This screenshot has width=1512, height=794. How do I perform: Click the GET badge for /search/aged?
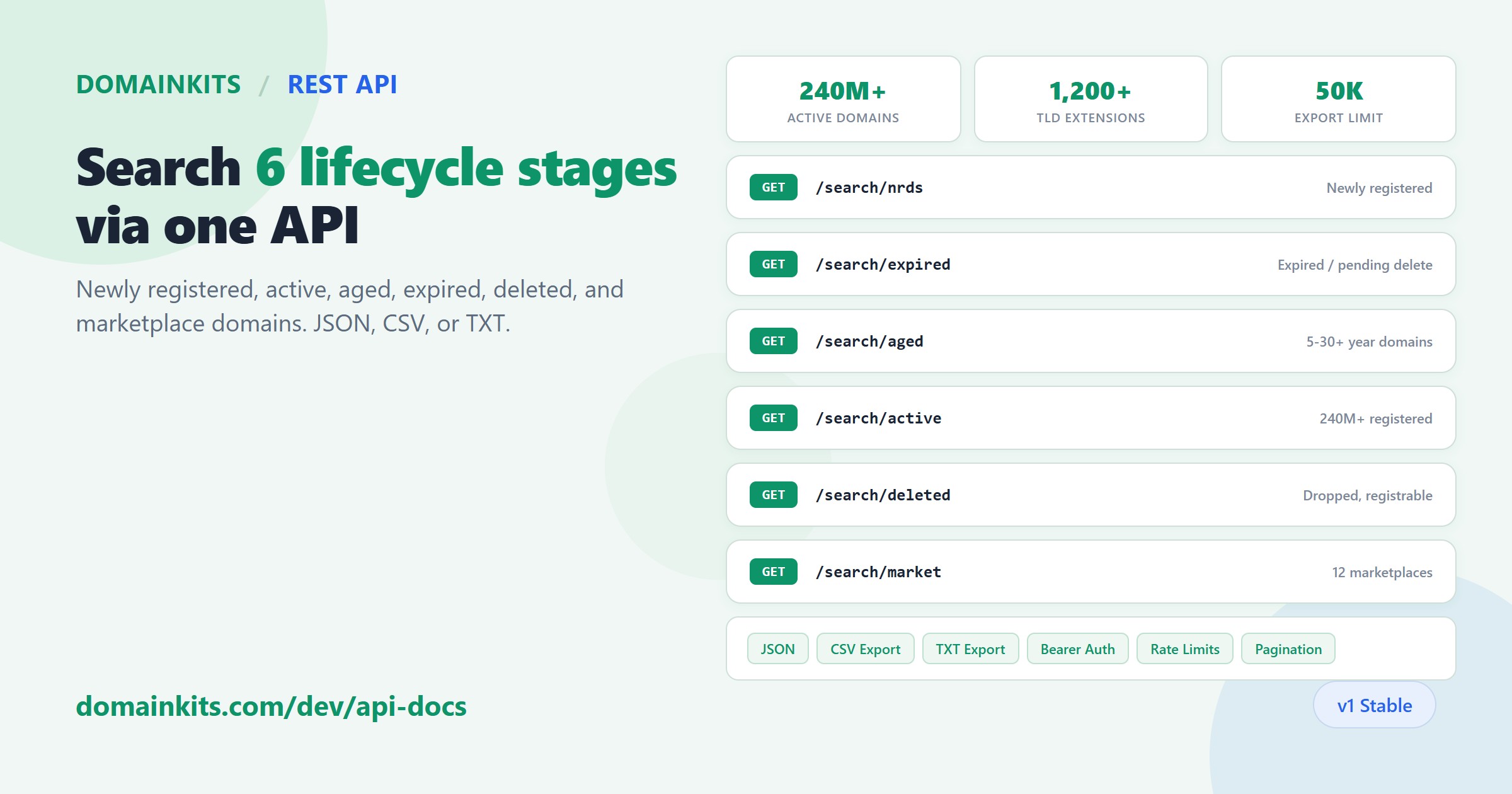[x=773, y=341]
